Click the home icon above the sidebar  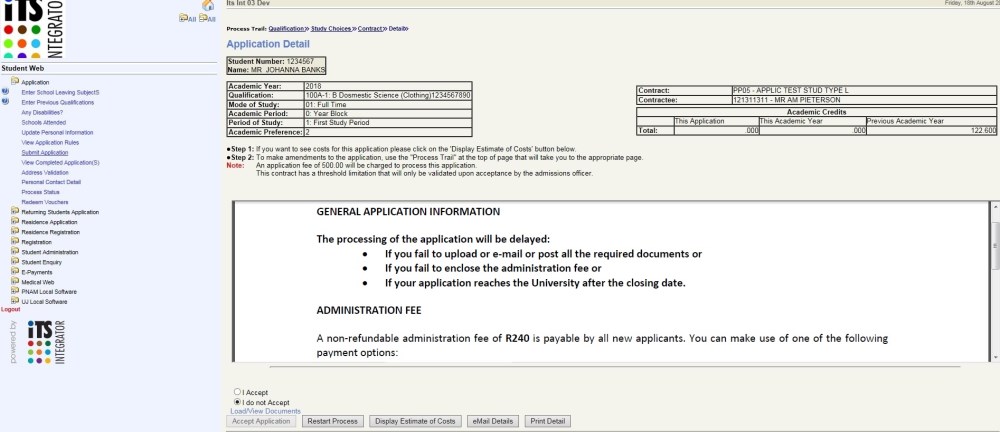pos(208,6)
